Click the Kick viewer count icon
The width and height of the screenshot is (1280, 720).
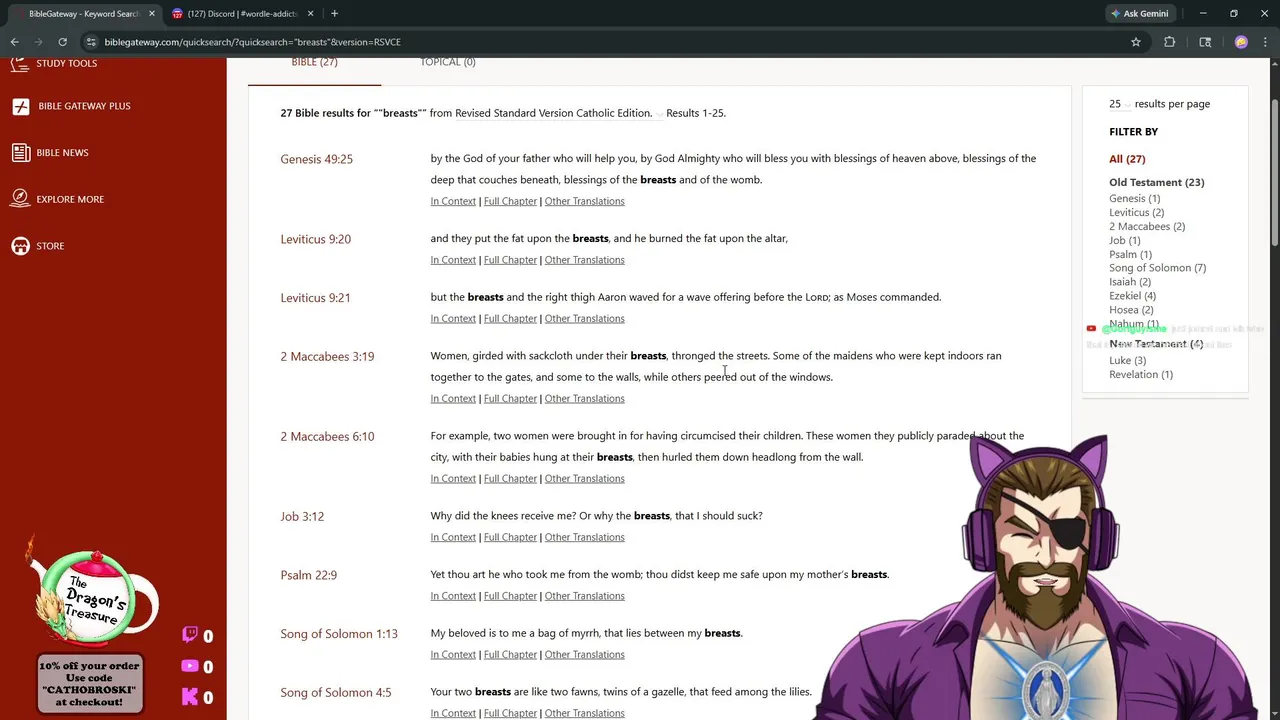coord(190,697)
